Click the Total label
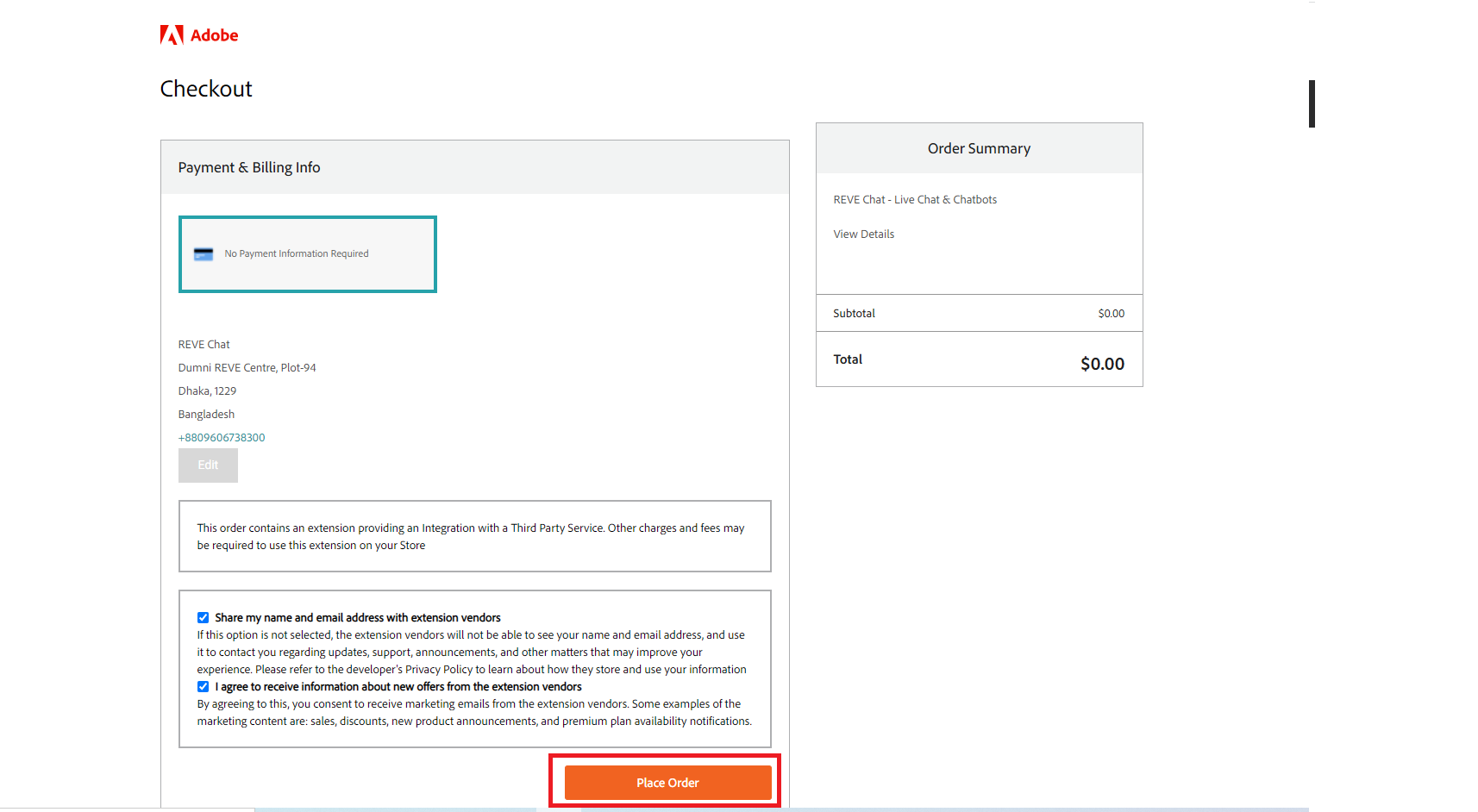 point(848,359)
